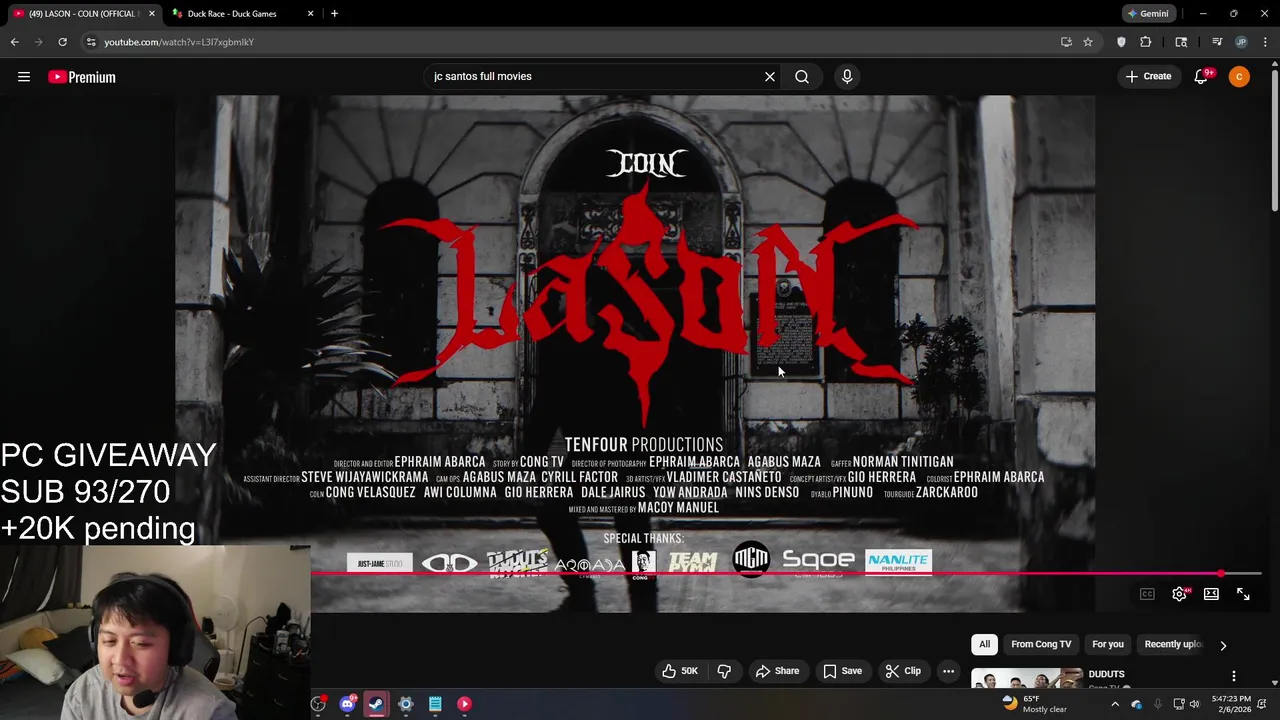Image resolution: width=1280 pixels, height=720 pixels.
Task: Open Chrome three-dot menu
Action: (1266, 42)
